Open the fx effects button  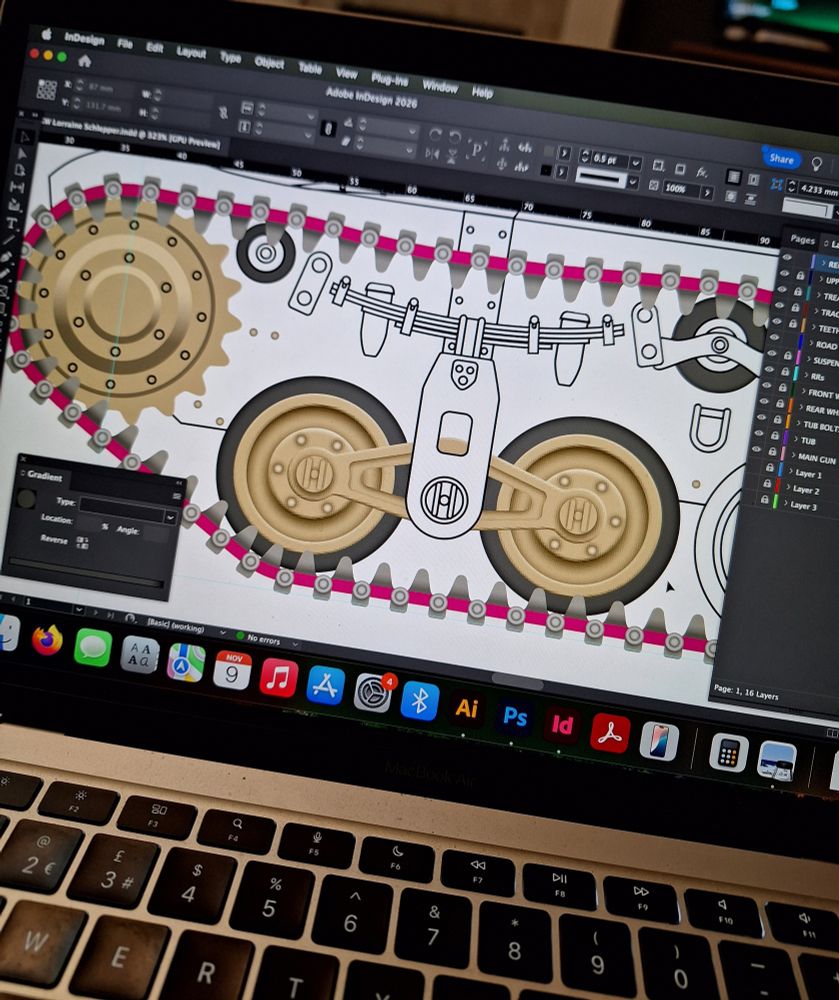[702, 172]
